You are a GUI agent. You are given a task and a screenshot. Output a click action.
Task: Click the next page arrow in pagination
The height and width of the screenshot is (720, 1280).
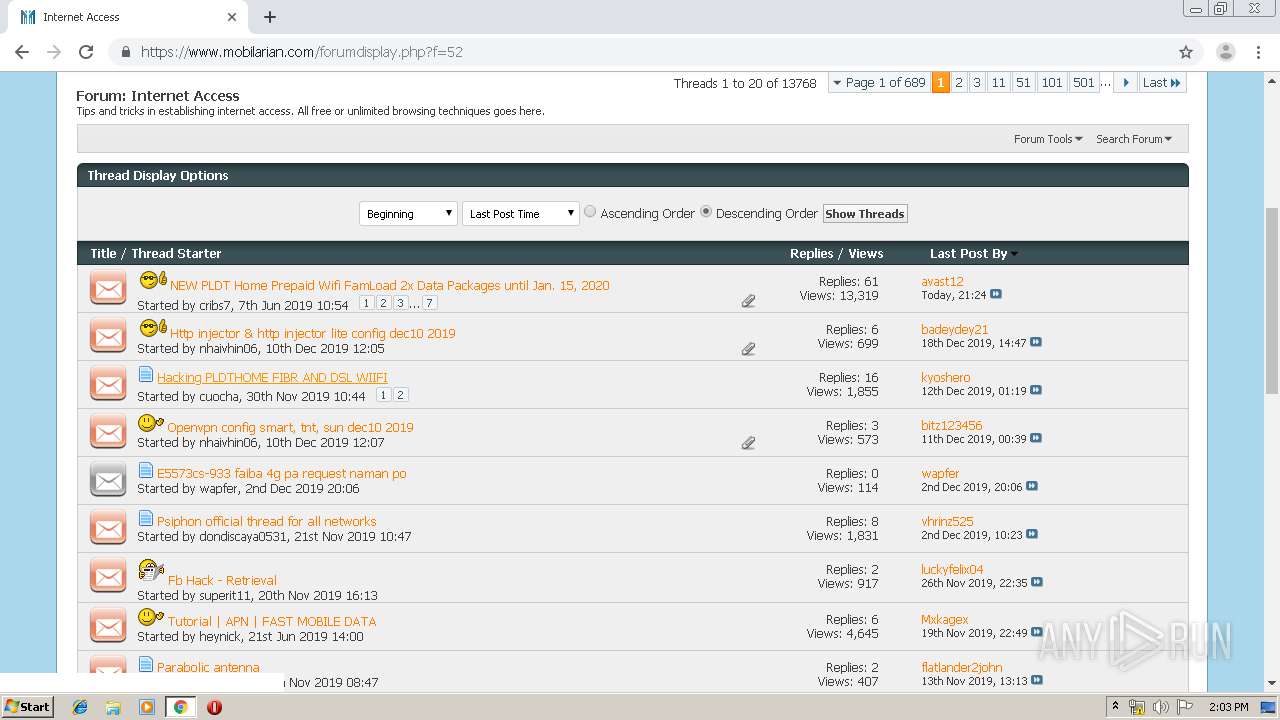tap(1126, 83)
